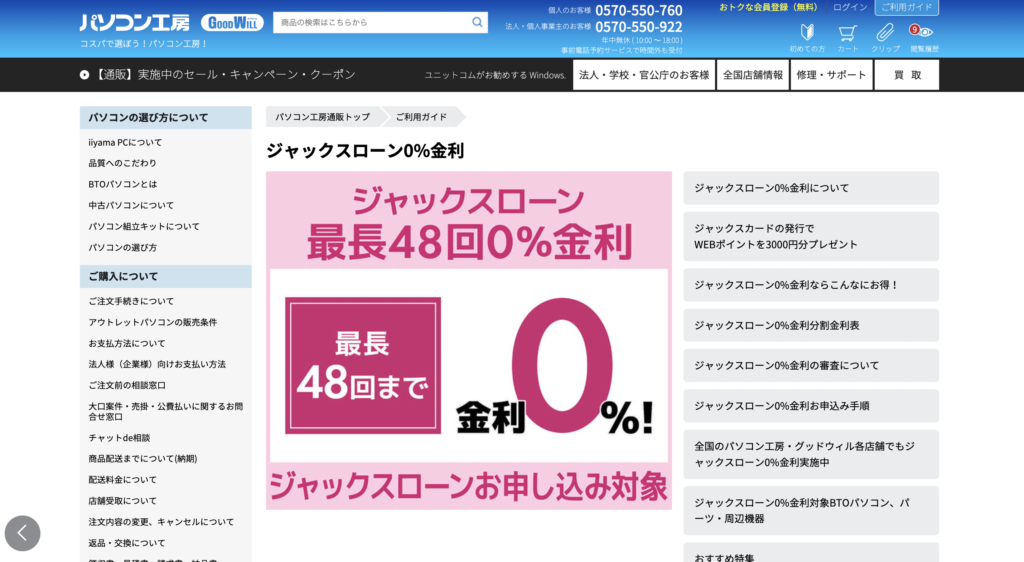
Task: Open the browsing history eye icon
Action: click(x=924, y=38)
